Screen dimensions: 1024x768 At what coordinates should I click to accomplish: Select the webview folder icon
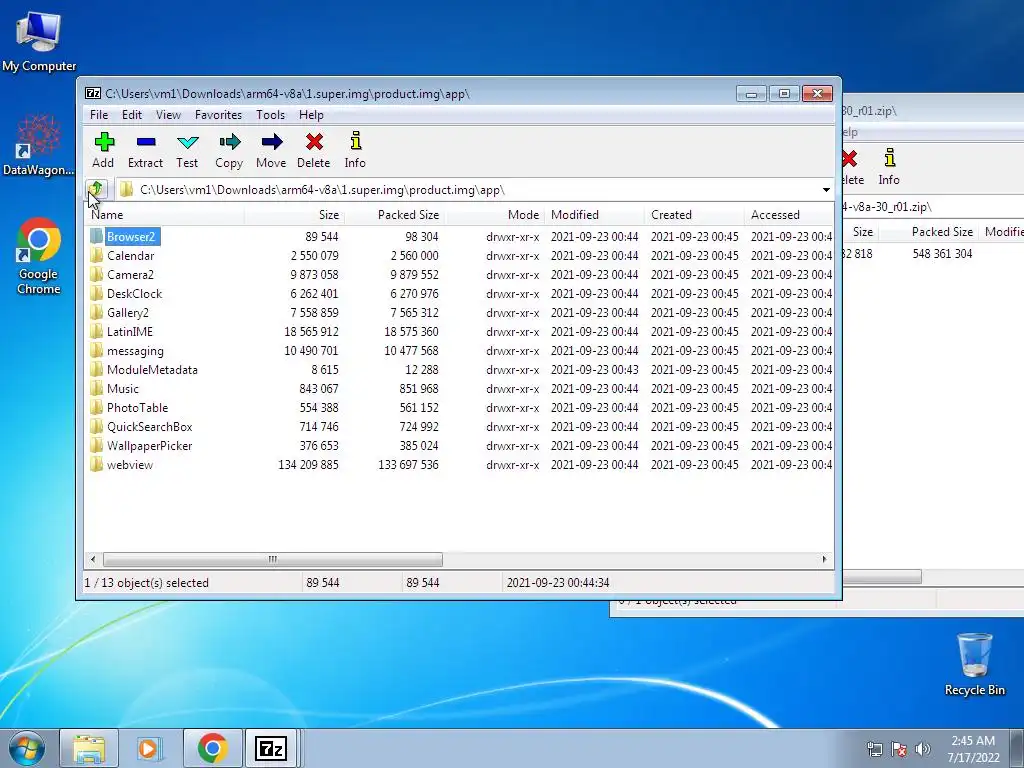coord(97,464)
